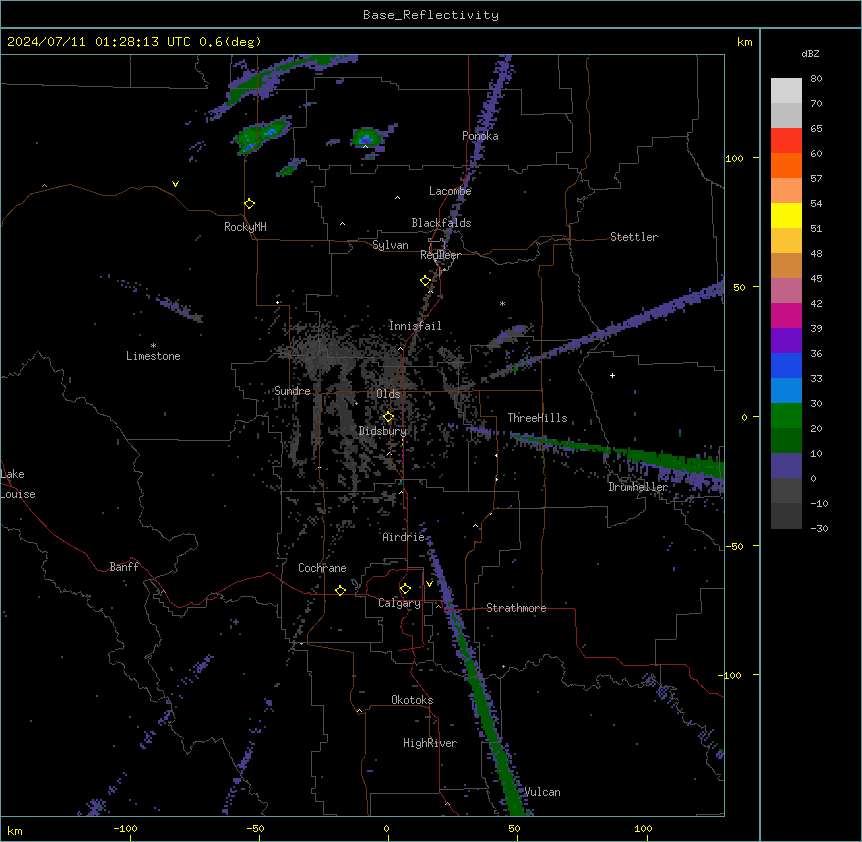Viewport: 862px width, 842px height.
Task: Click the yellow diamond marker above Calgary
Action: pyautogui.click(x=405, y=589)
